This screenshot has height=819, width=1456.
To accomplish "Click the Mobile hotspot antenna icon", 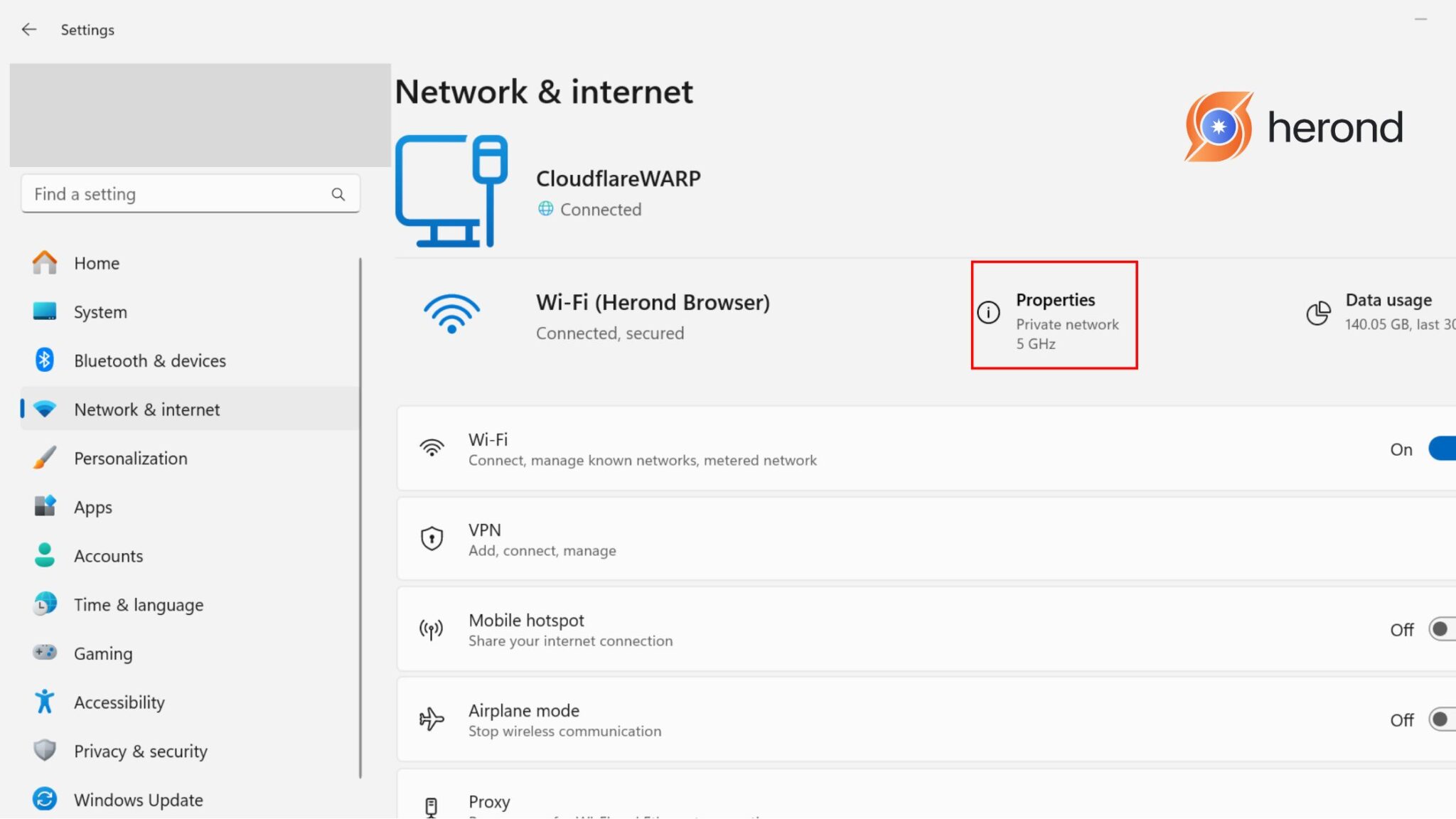I will tap(432, 630).
